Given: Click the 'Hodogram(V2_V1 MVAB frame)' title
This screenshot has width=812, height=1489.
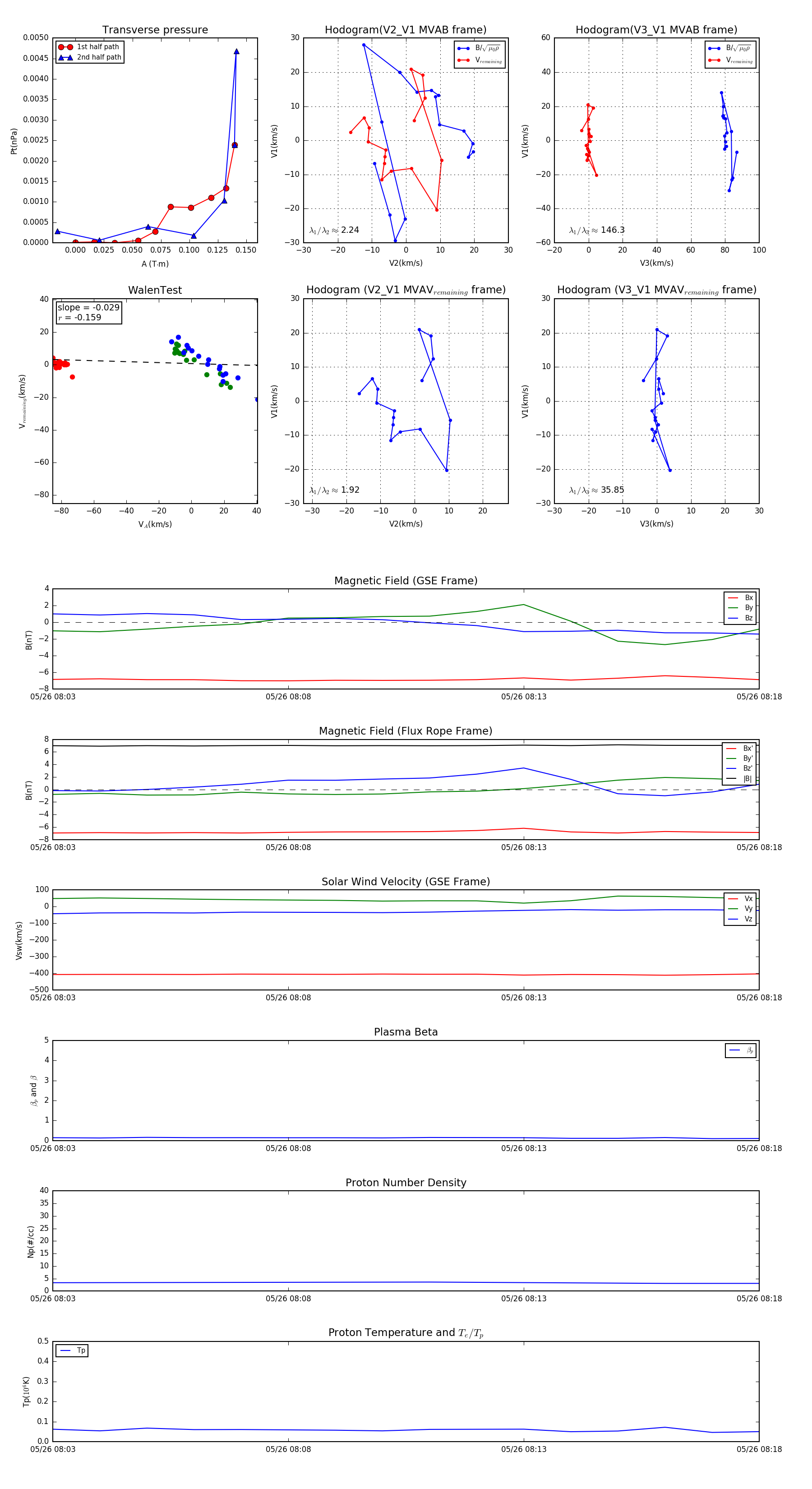Looking at the screenshot, I should point(406,30).
